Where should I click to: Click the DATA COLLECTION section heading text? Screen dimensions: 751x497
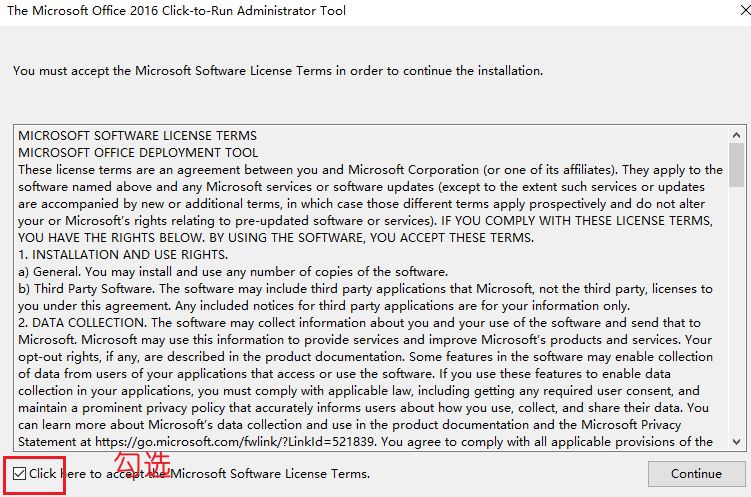(82, 323)
